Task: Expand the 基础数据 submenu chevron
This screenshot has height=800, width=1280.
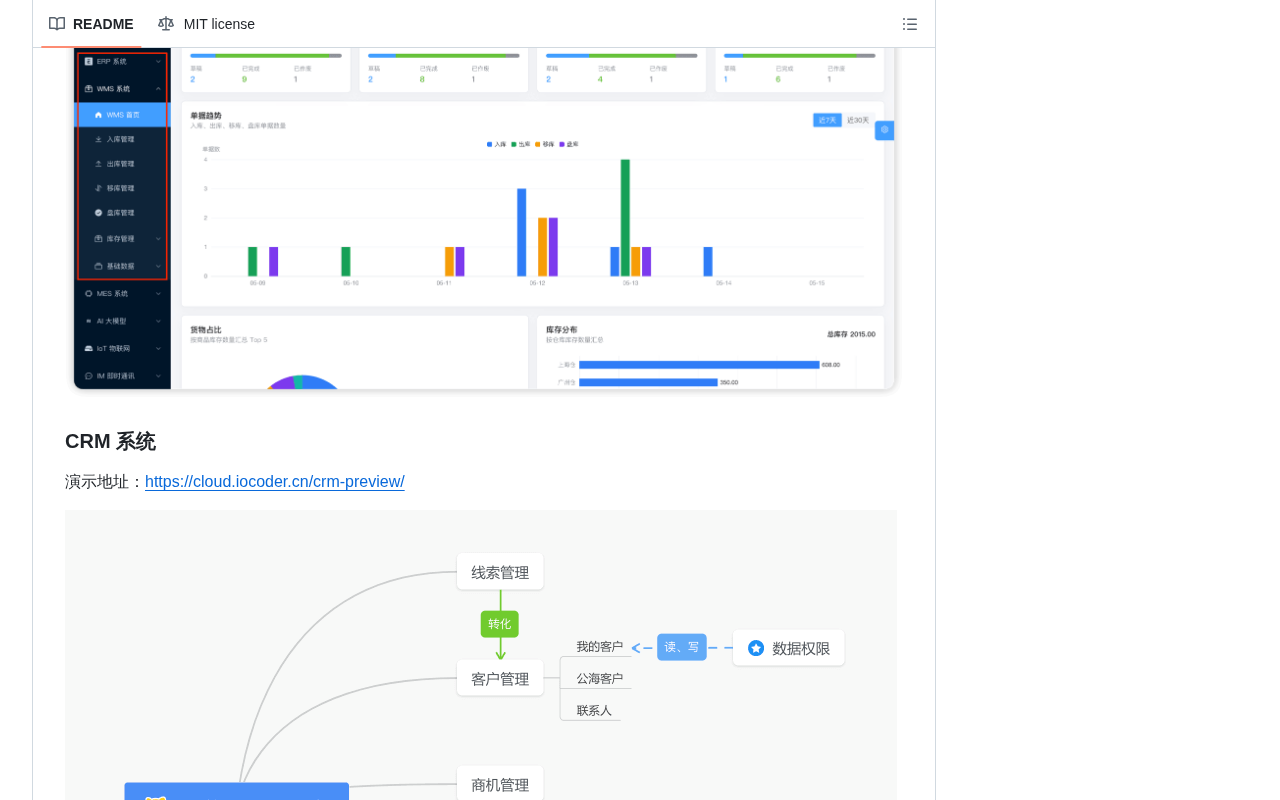Action: pos(158,266)
